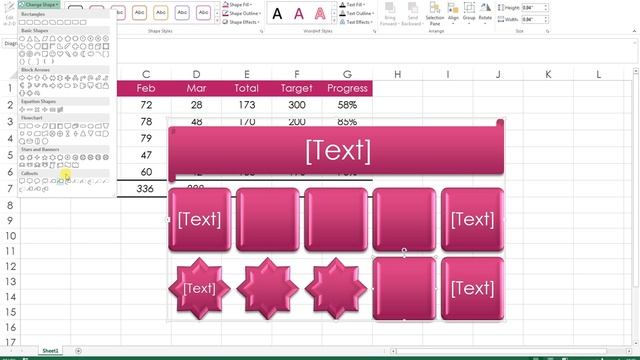Choose the plus sign equation shape
The width and height of the screenshot is (640, 360).
click(x=22, y=109)
